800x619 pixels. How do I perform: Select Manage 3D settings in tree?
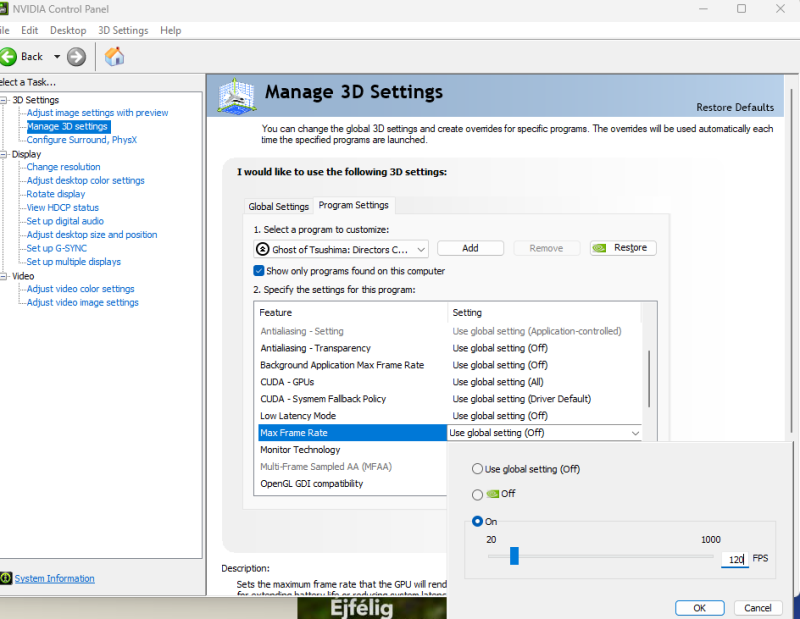(x=67, y=126)
